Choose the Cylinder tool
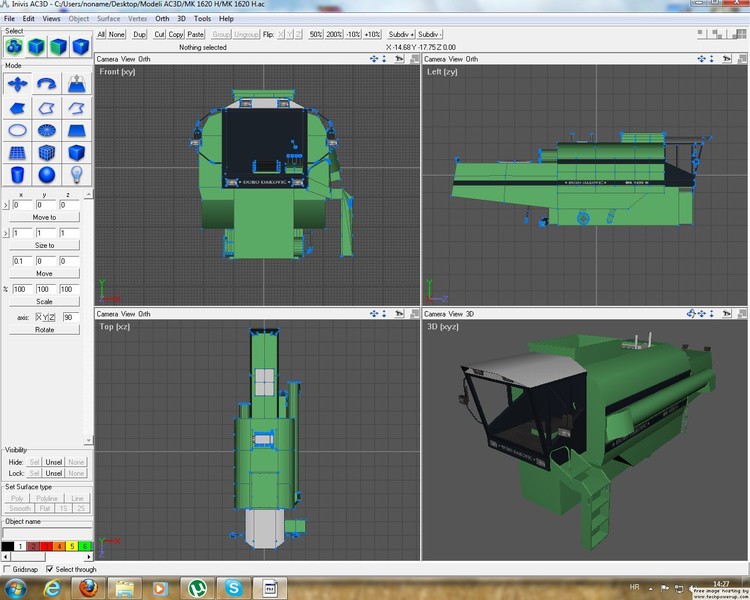Screen dimensions: 750x600 (x=17, y=175)
